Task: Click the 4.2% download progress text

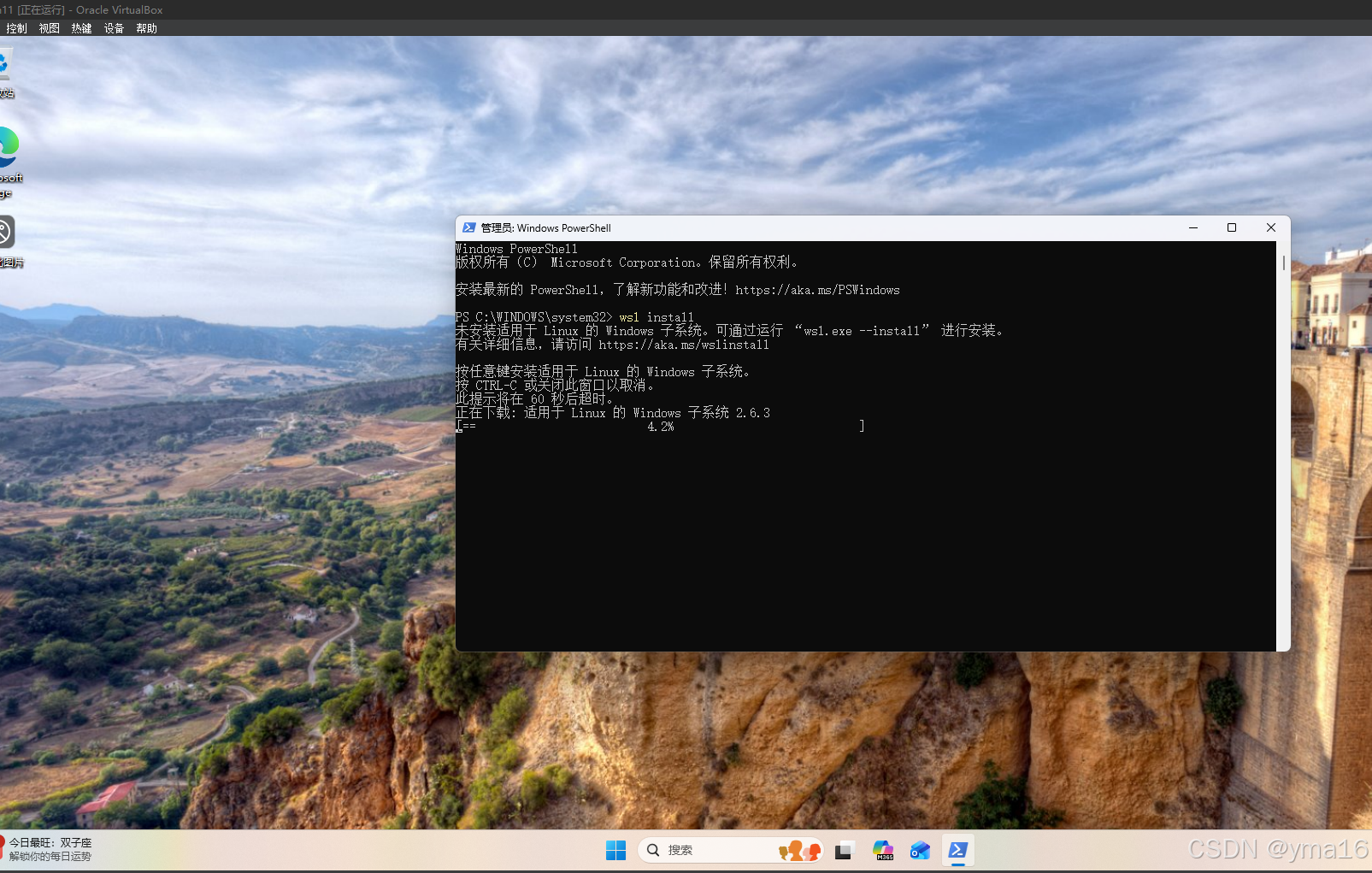Action: tap(661, 427)
